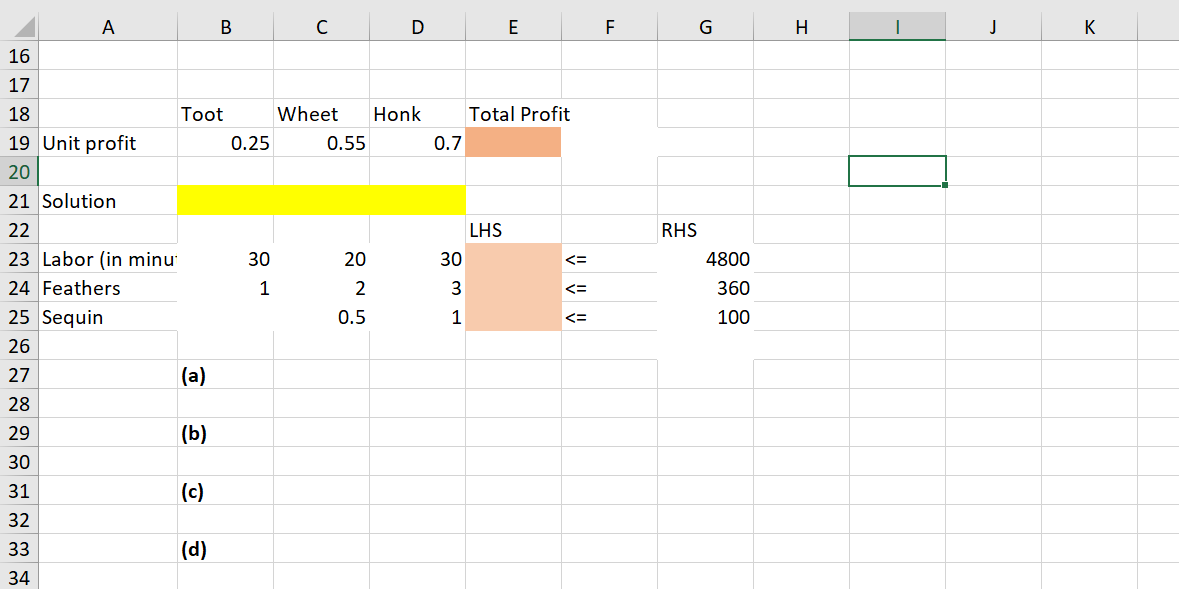Click the peach LHS cell for Feathers

(x=514, y=287)
